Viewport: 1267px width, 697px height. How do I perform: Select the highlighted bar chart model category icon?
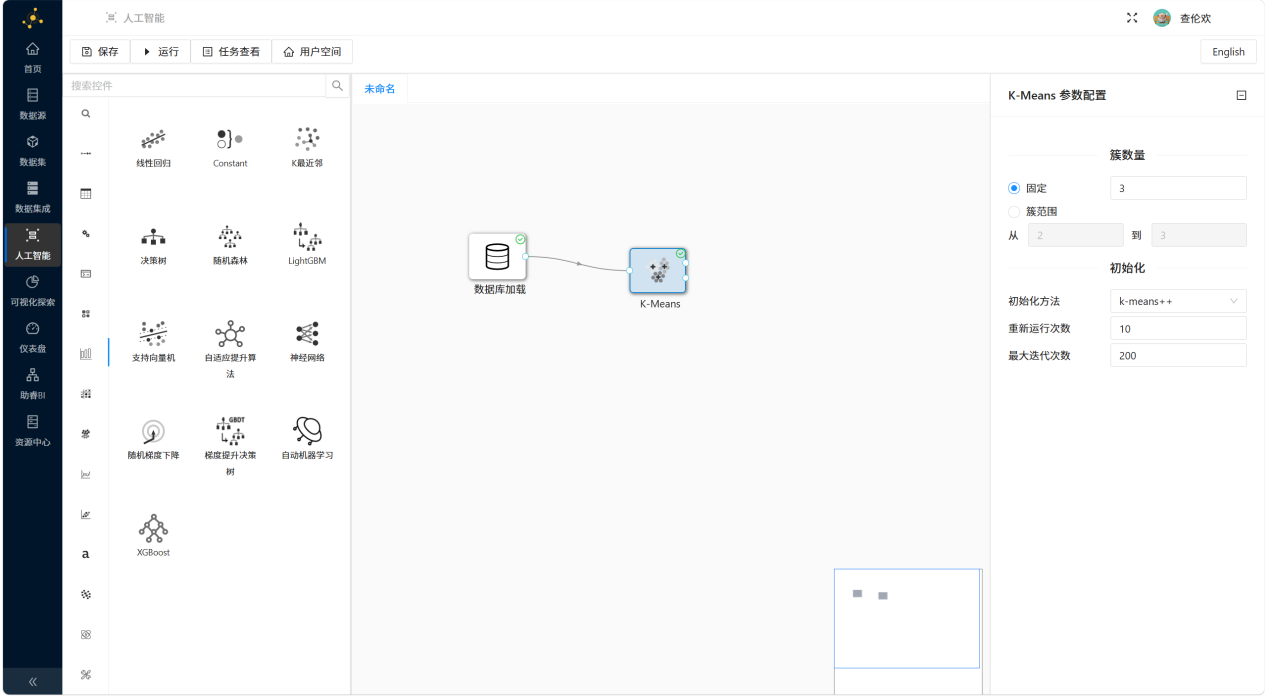(86, 354)
